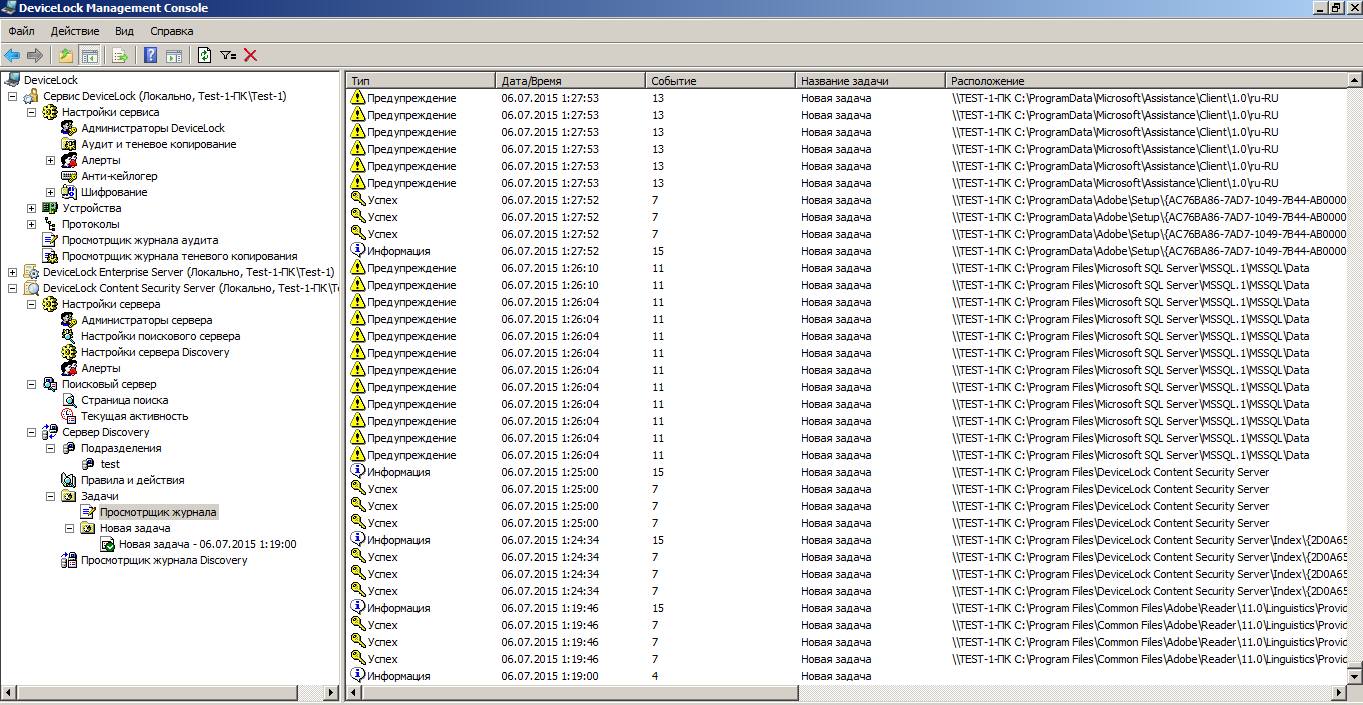Open the Действие menu
The height and width of the screenshot is (705, 1363).
(75, 31)
